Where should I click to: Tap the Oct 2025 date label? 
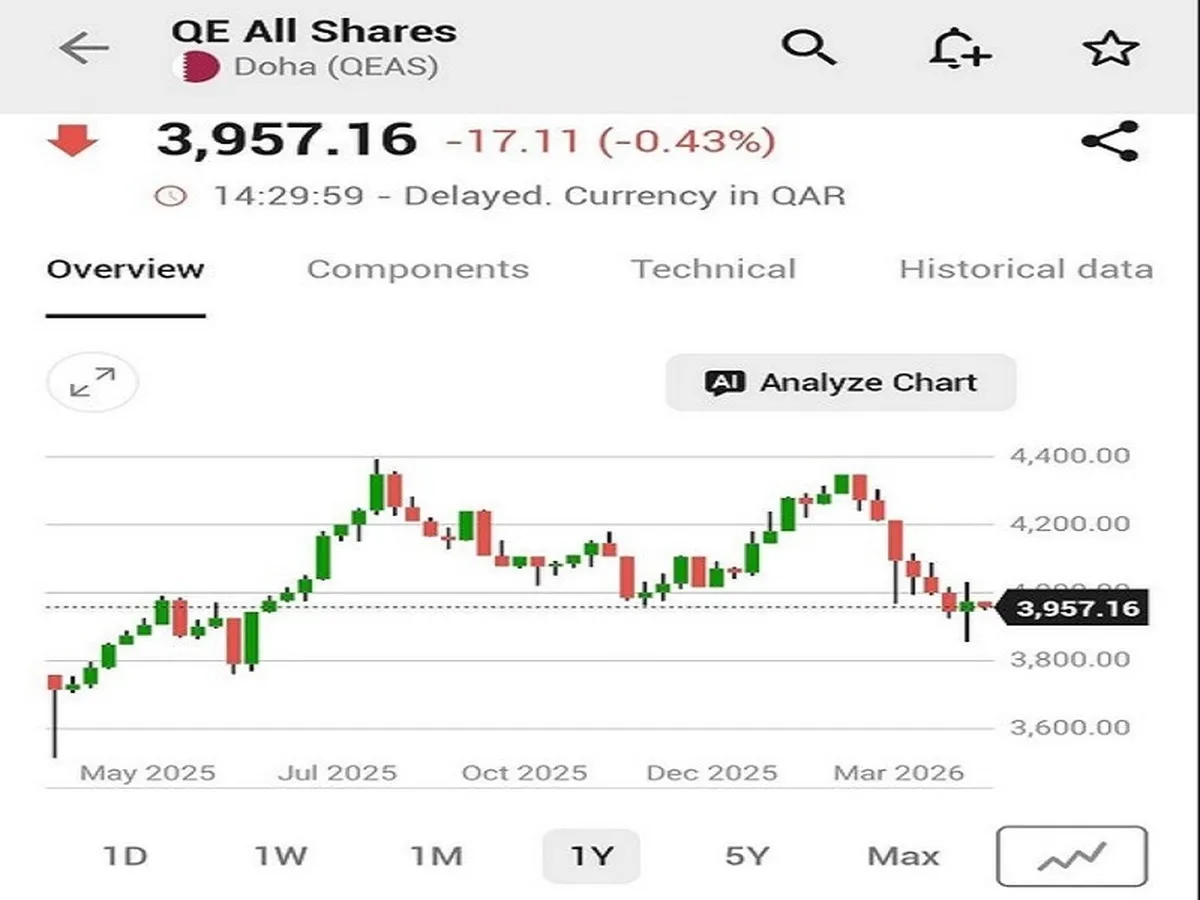point(524,773)
